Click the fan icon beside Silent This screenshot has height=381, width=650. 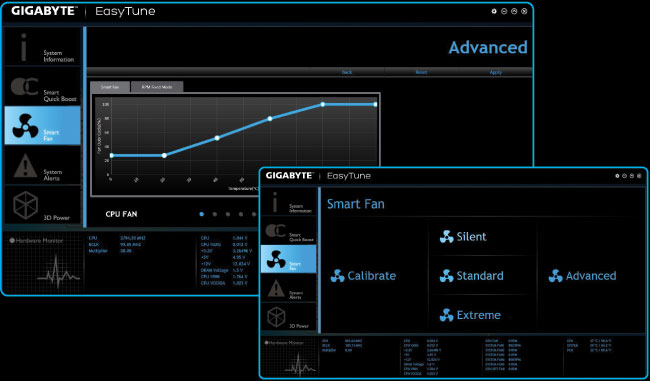(x=446, y=237)
